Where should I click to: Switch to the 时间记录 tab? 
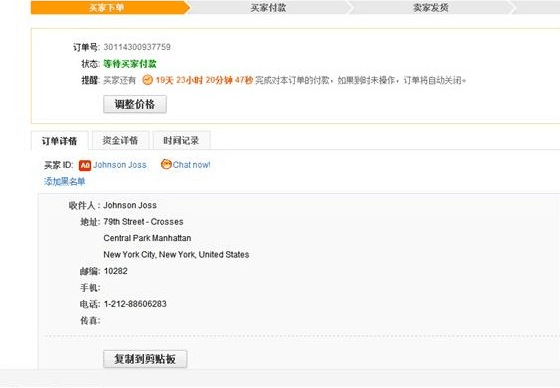tap(181, 140)
